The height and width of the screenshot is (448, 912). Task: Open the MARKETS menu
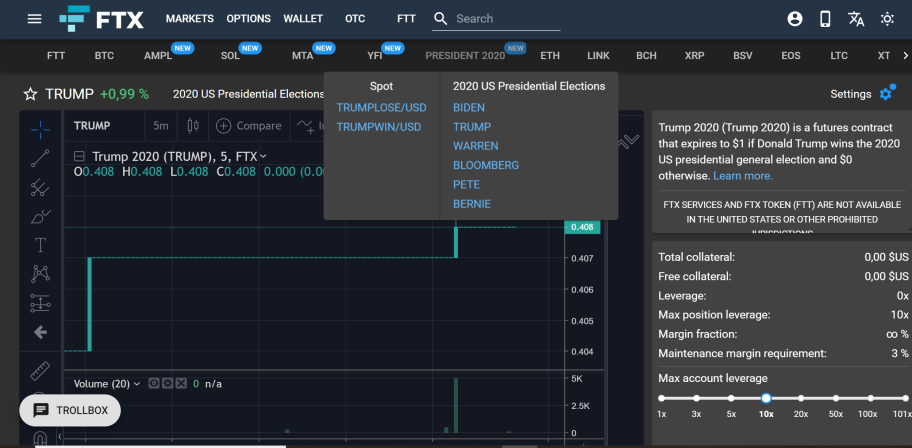pos(190,19)
